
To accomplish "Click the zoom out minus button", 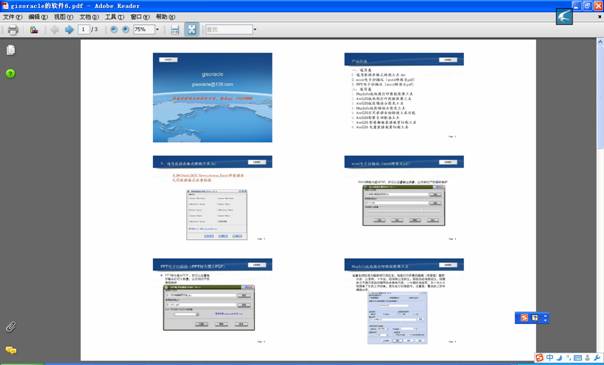I will coord(114,29).
